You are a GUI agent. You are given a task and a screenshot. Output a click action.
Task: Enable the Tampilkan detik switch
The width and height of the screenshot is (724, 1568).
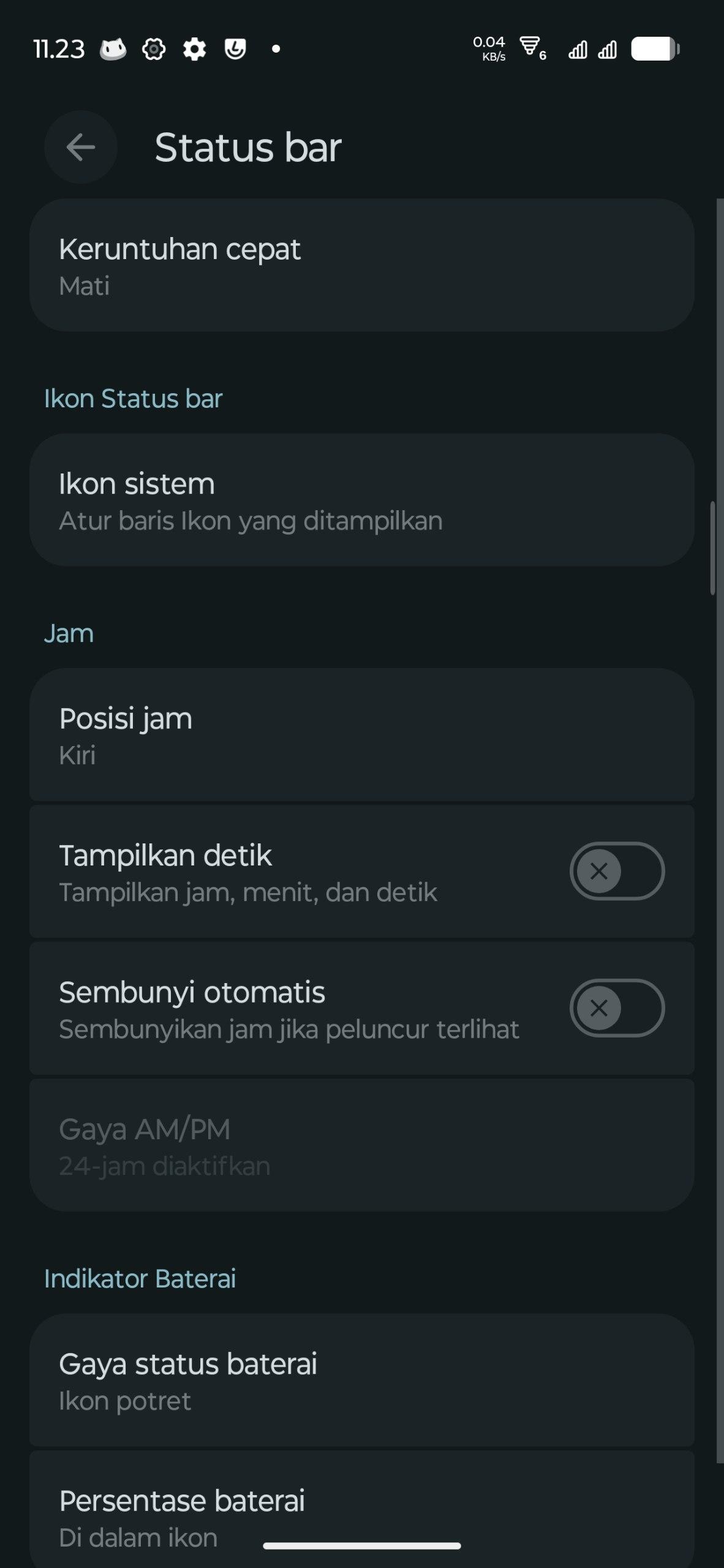point(617,871)
